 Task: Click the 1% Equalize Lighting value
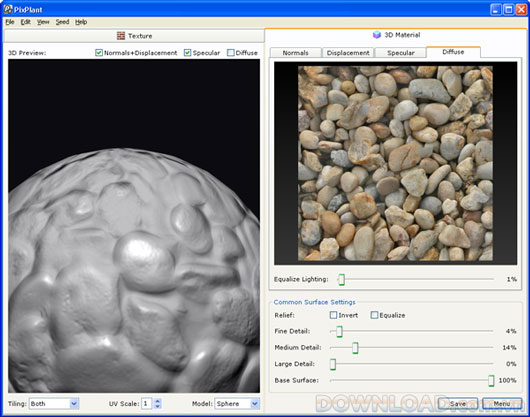point(511,279)
